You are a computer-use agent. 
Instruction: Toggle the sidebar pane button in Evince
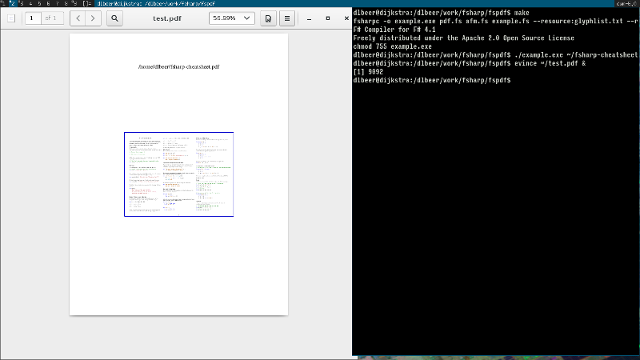(x=11, y=18)
